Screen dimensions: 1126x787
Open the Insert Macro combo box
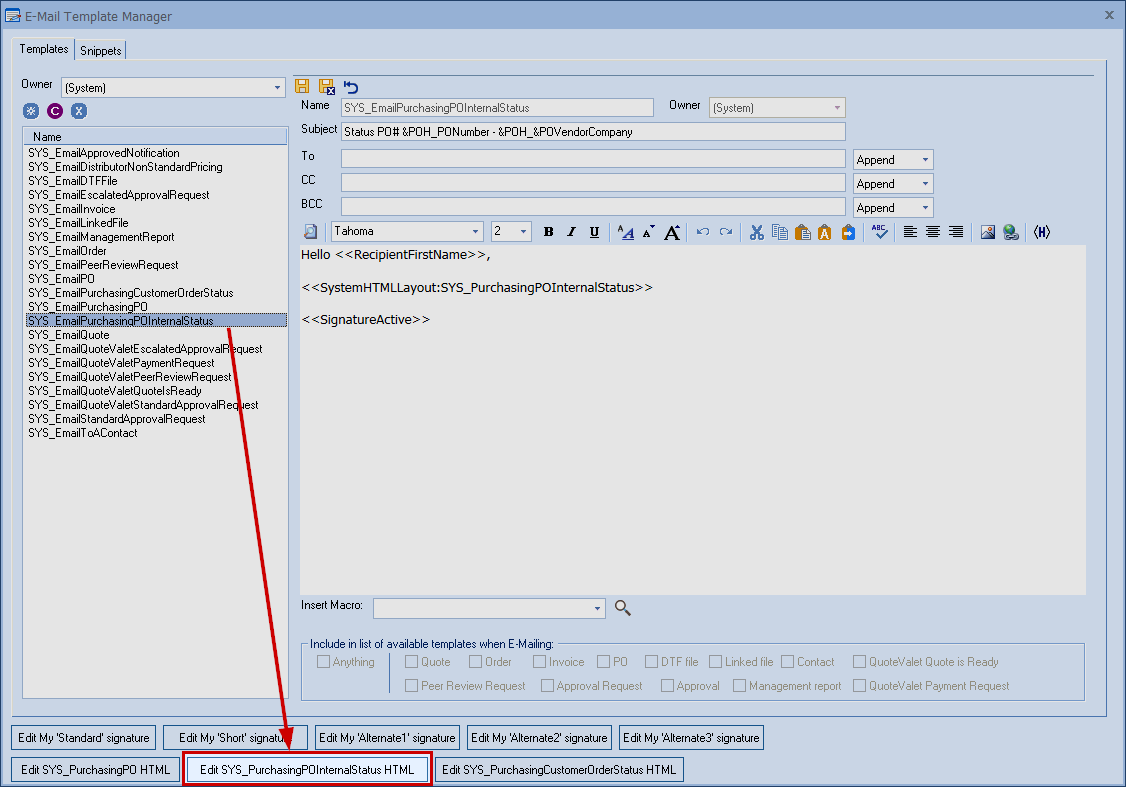pyautogui.click(x=598, y=608)
